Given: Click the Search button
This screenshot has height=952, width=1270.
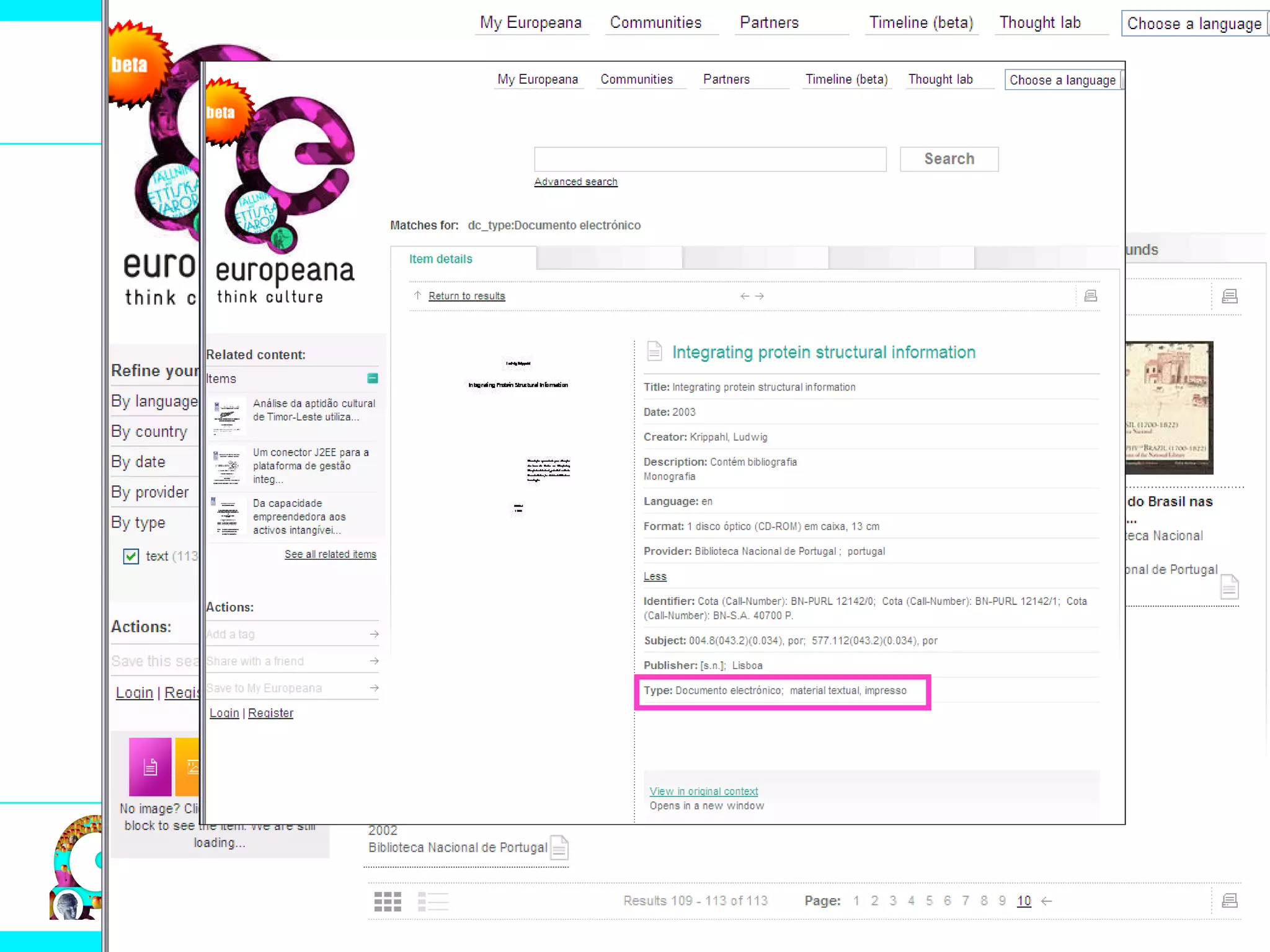Looking at the screenshot, I should coord(949,159).
